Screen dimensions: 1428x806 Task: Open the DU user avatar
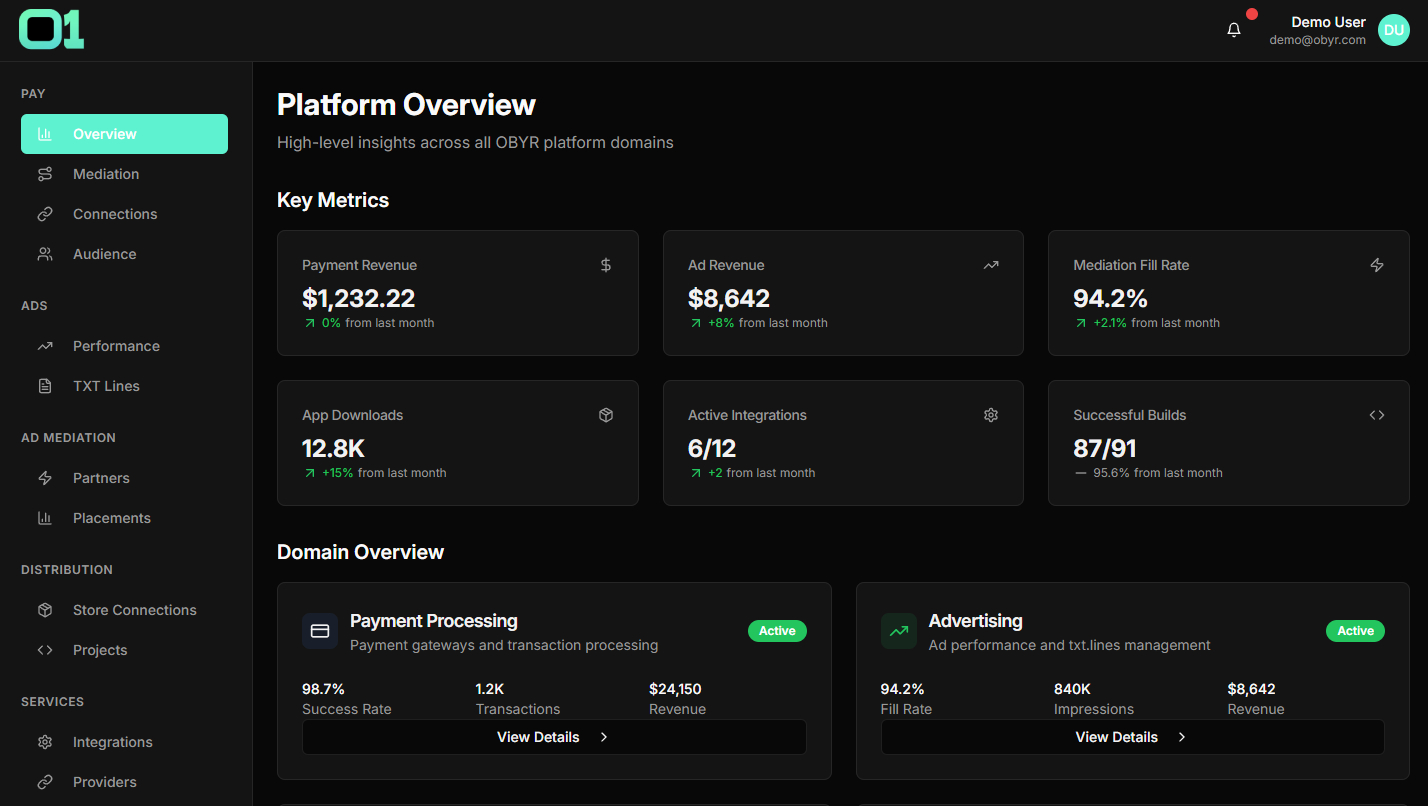coord(1393,30)
